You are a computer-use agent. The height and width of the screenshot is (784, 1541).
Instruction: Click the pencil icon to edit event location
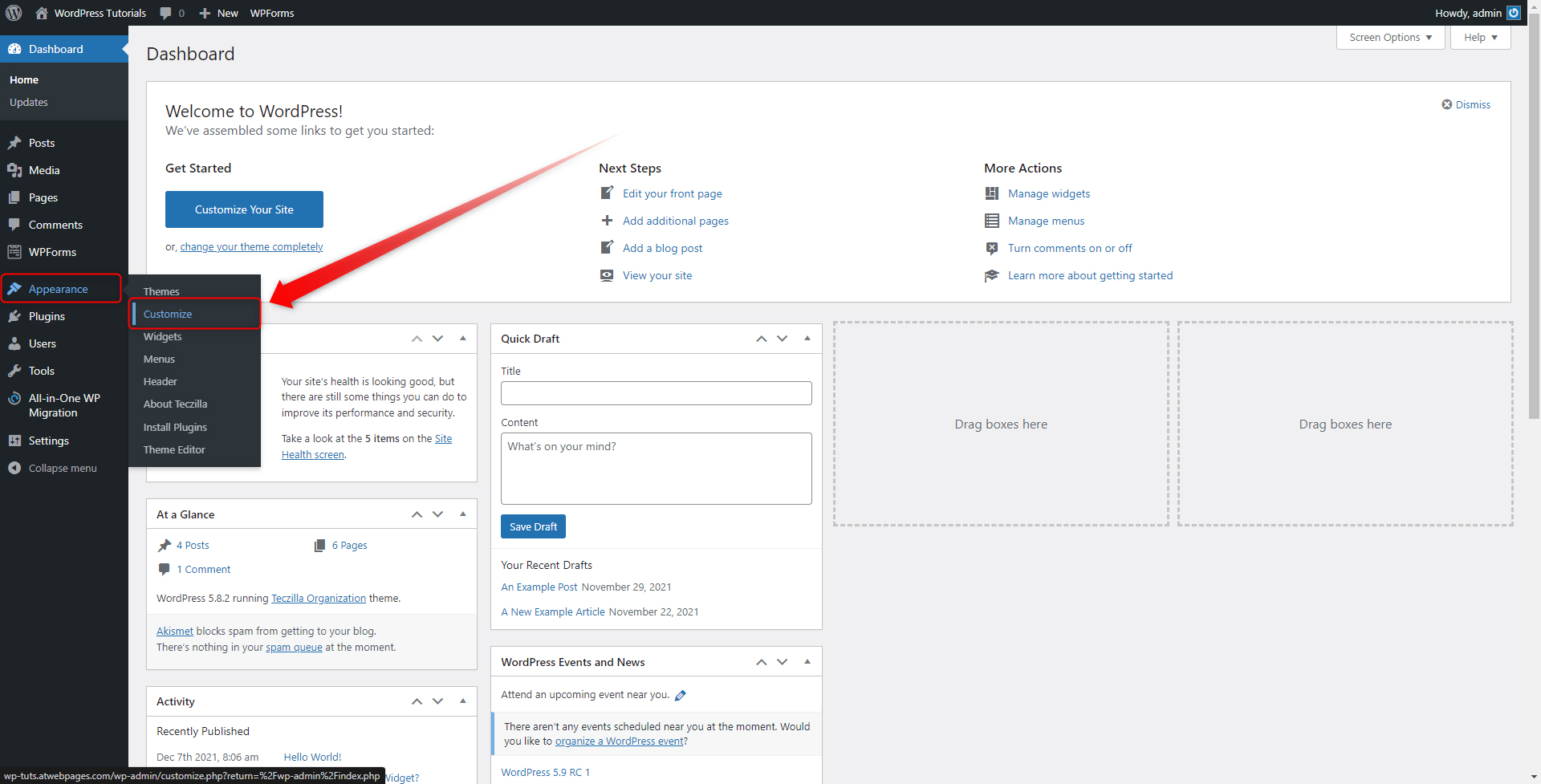click(x=681, y=696)
